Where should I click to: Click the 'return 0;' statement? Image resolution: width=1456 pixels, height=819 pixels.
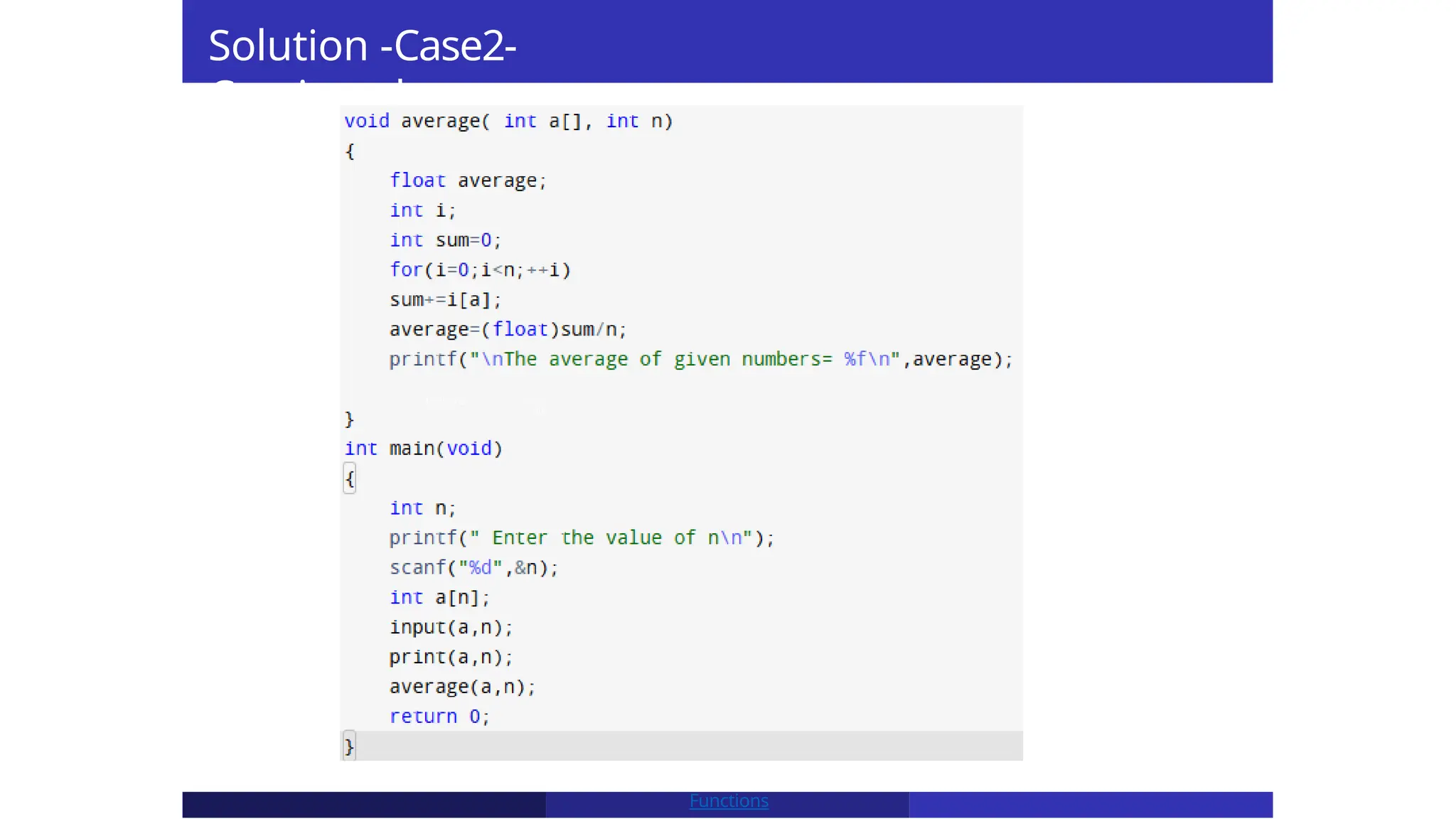[439, 717]
